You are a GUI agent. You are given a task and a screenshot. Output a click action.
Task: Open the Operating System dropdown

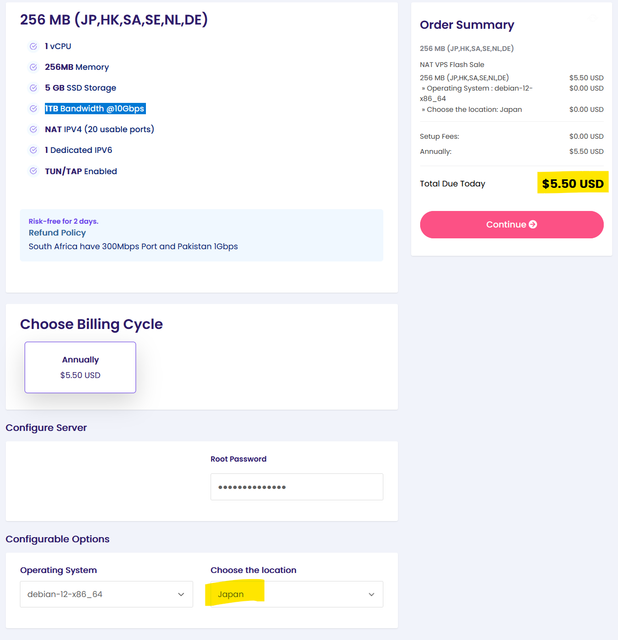106,594
